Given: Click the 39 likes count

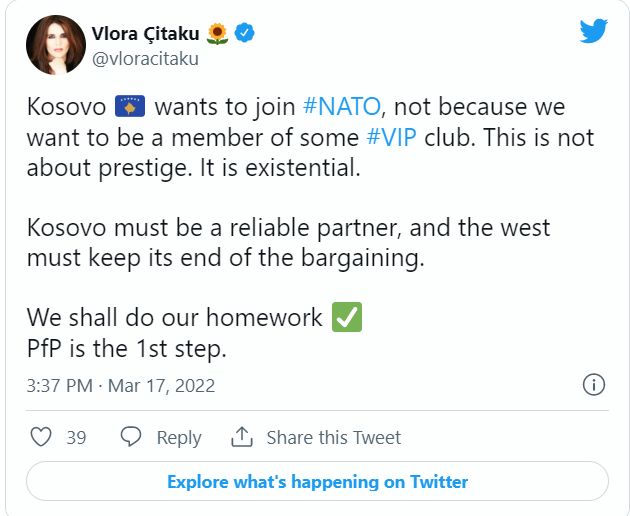Looking at the screenshot, I should (76, 437).
